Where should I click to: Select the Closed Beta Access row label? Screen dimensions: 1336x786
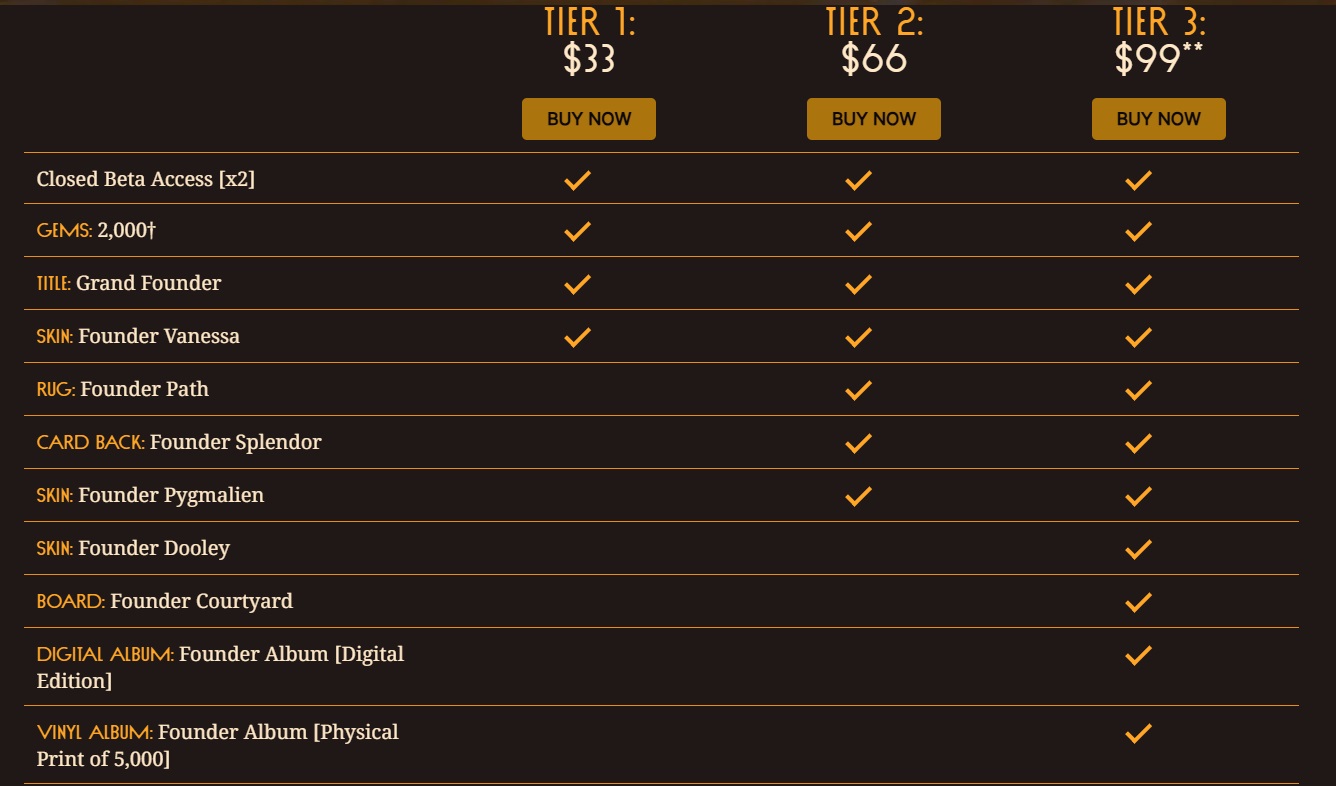tap(146, 179)
